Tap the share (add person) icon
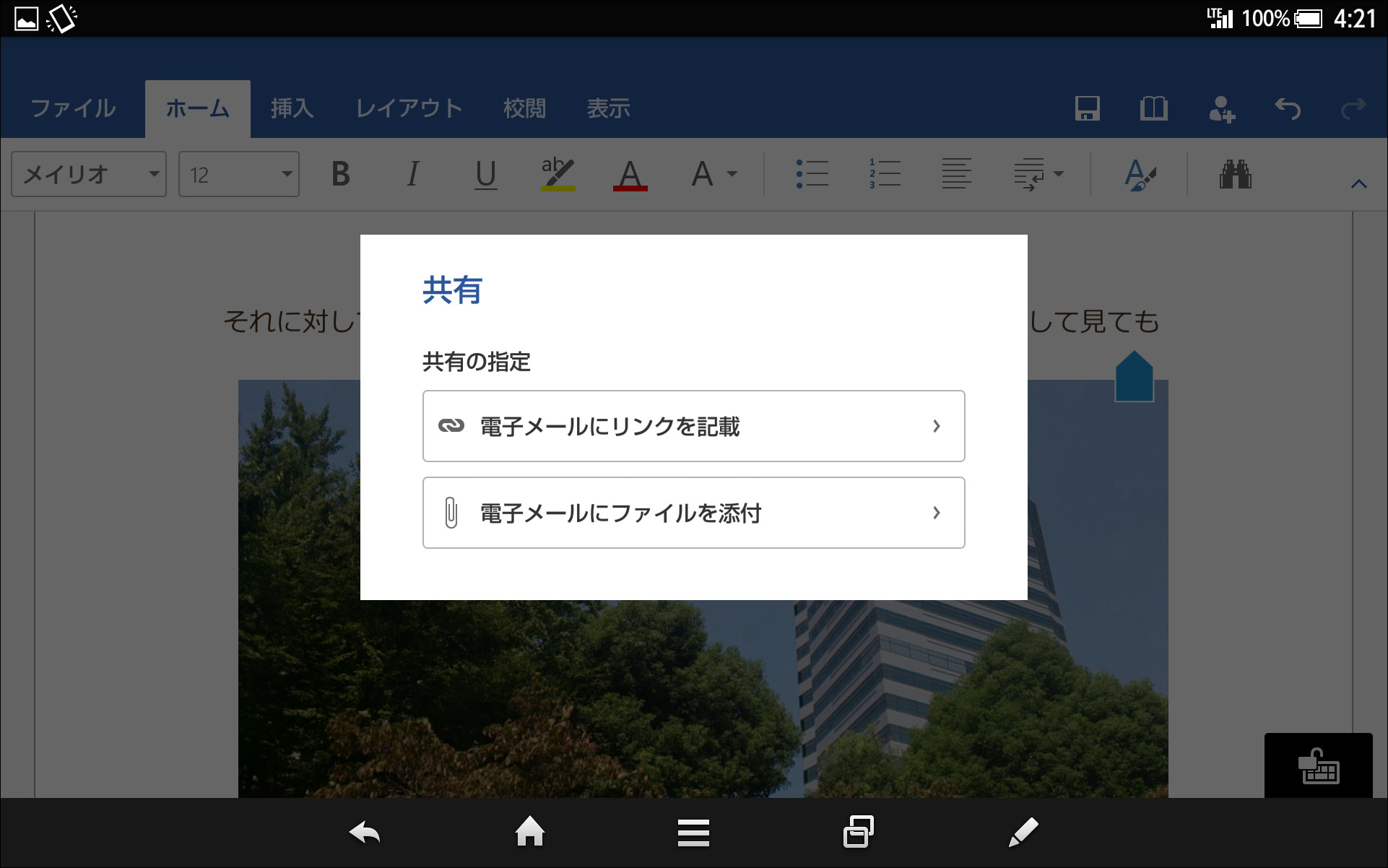The height and width of the screenshot is (868, 1388). (1222, 109)
